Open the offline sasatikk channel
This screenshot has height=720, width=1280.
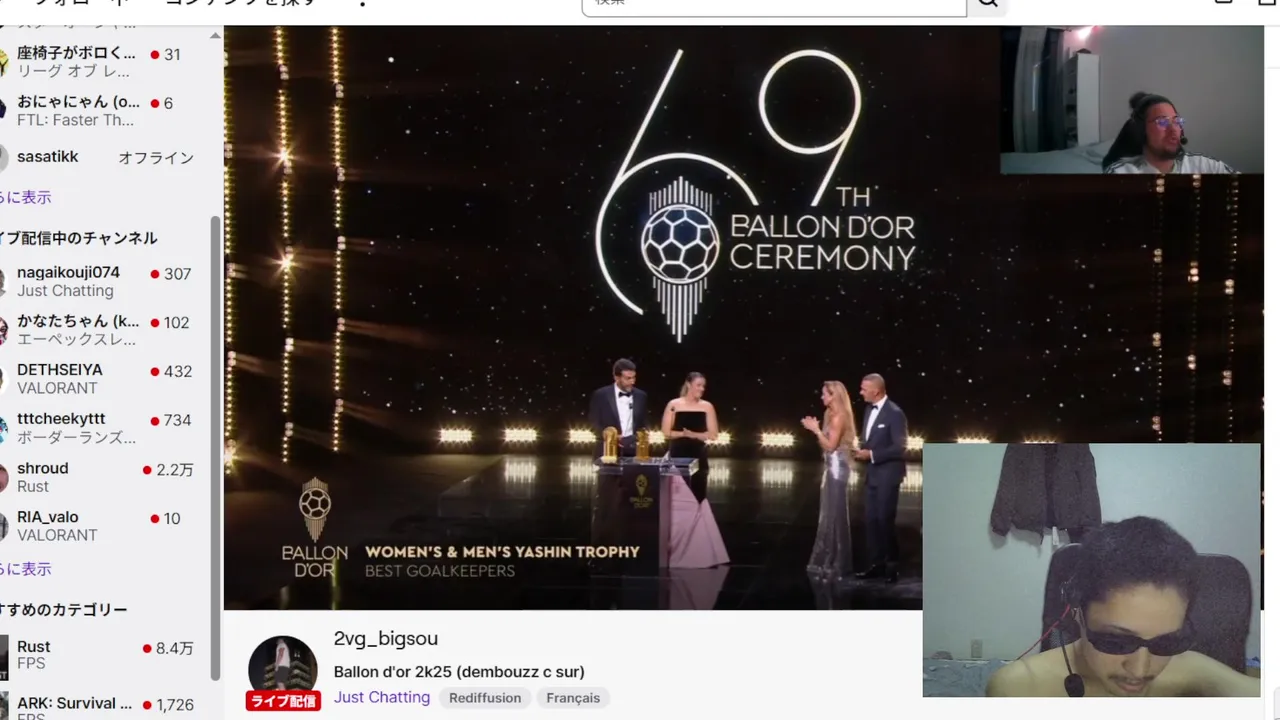tap(100, 157)
